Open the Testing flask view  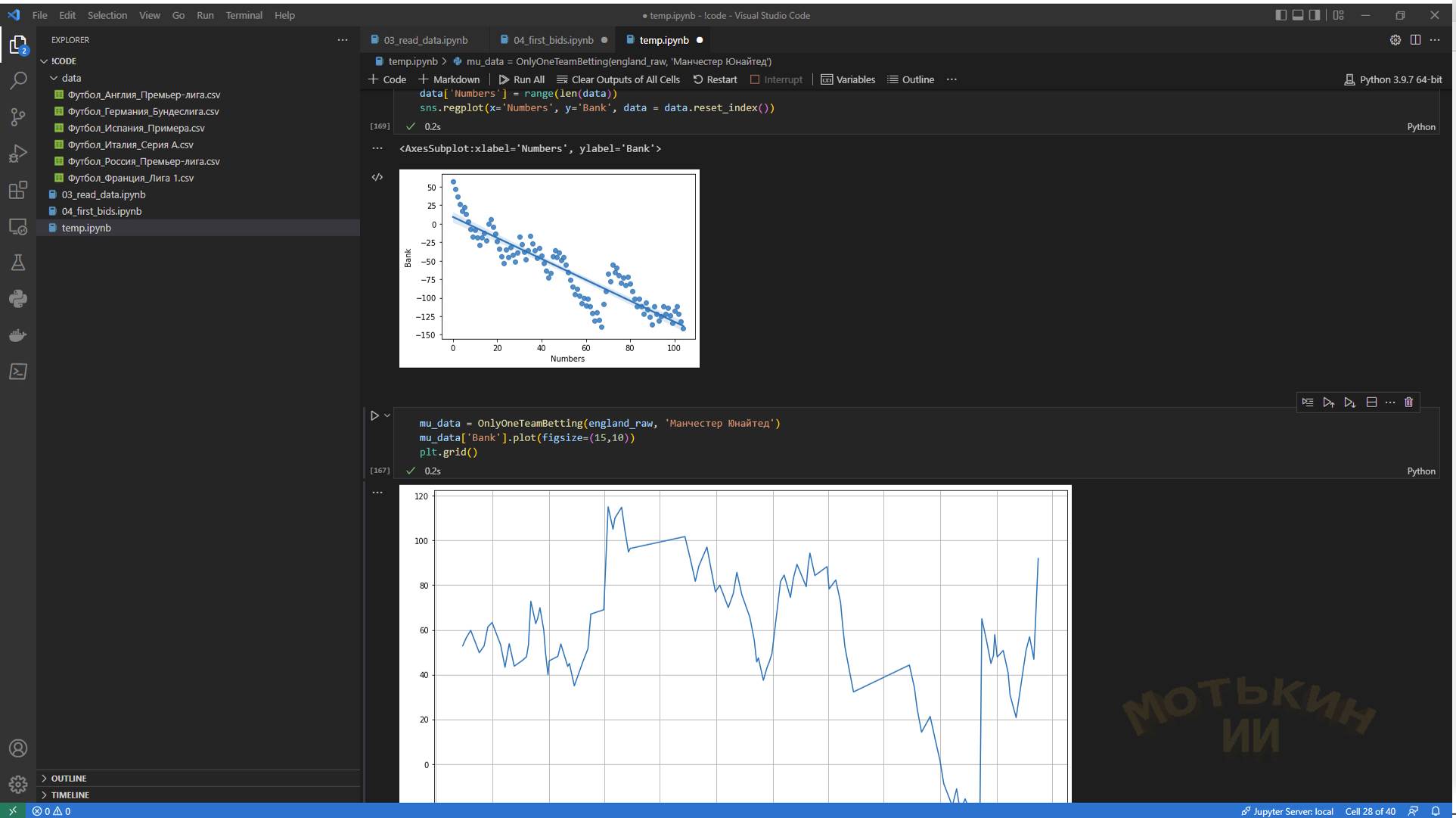tap(18, 263)
